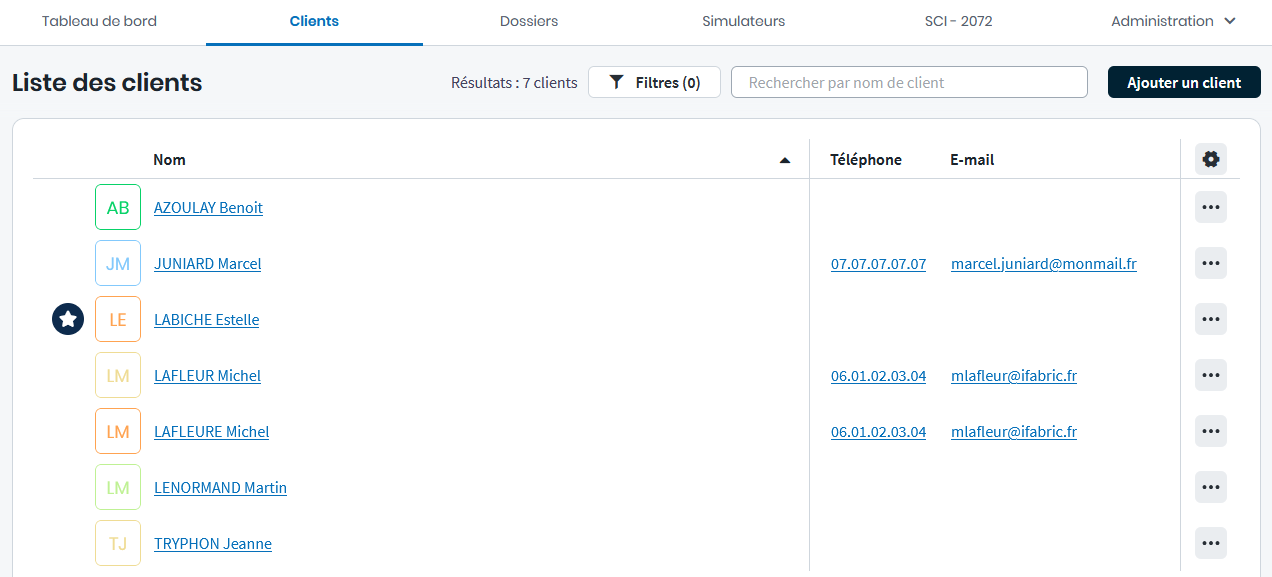
Task: Toggle the Nom column sort arrow
Action: [785, 160]
